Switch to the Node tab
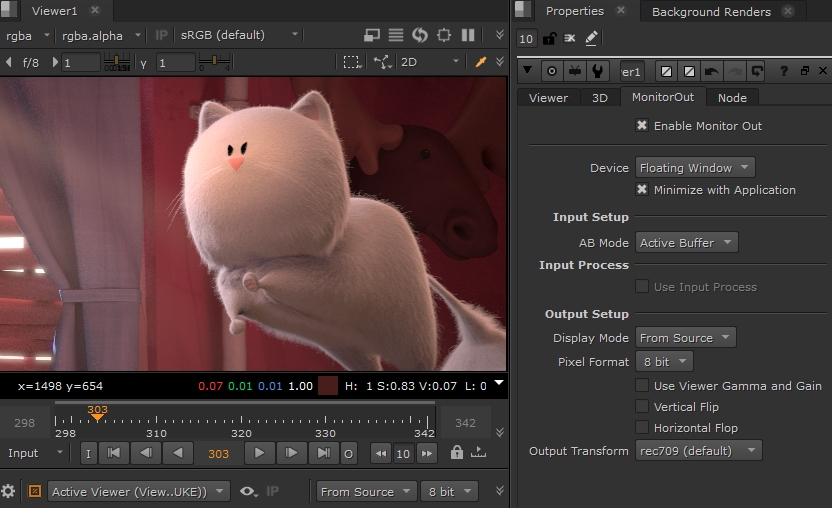 click(x=732, y=98)
